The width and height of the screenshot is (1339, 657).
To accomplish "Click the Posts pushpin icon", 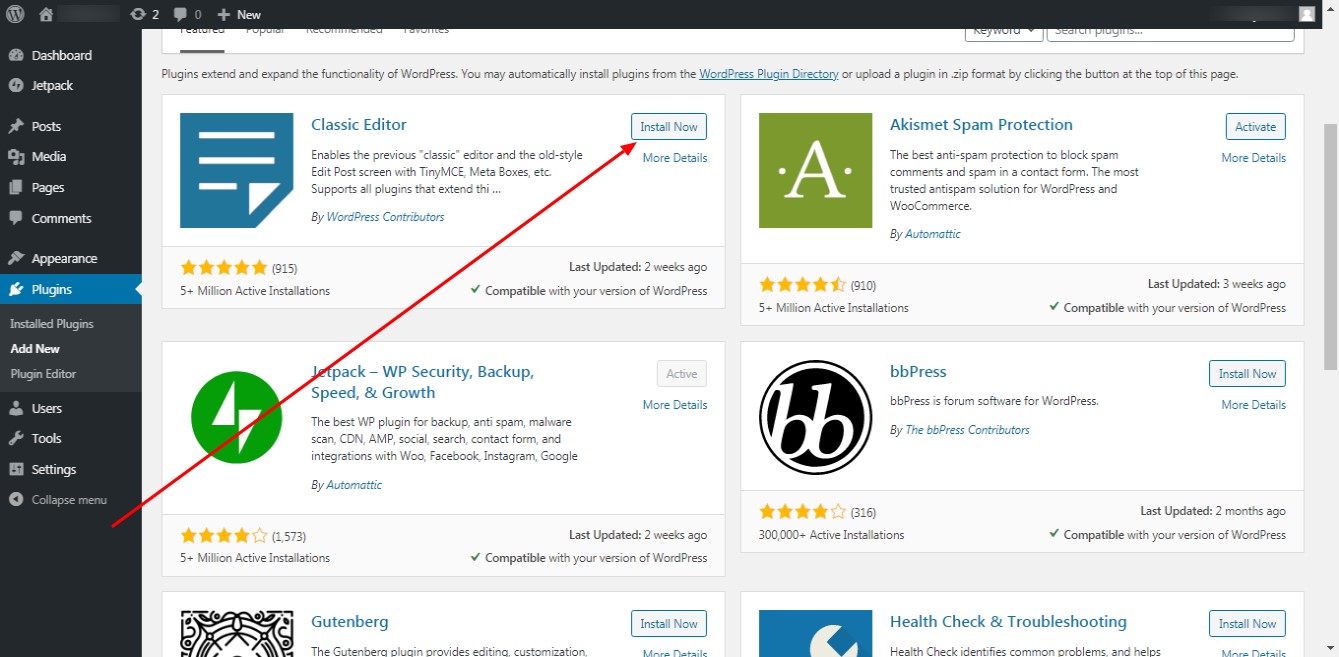I will coord(16,126).
